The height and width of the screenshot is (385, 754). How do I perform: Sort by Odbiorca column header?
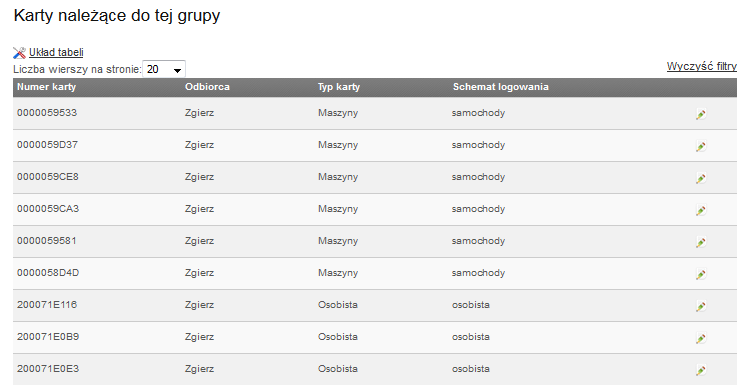point(207,87)
